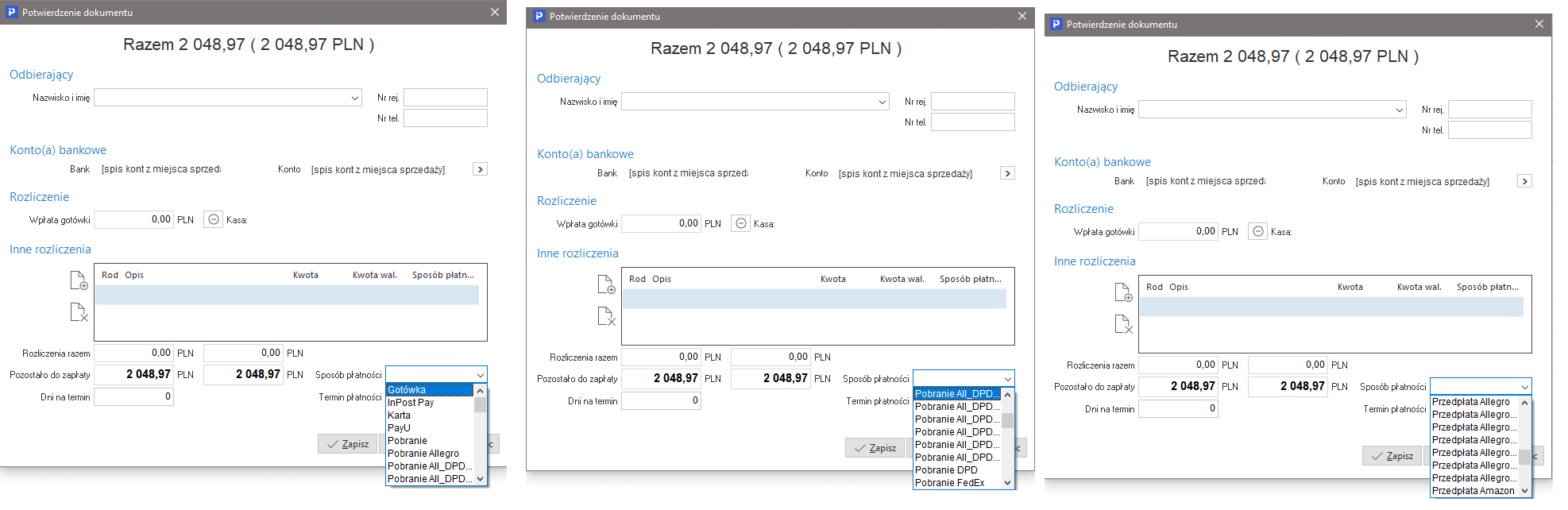Viewport: 1568px width, 510px height.
Task: Select highlighted Pobranie All_DPD entry in middle list
Action: [x=957, y=394]
